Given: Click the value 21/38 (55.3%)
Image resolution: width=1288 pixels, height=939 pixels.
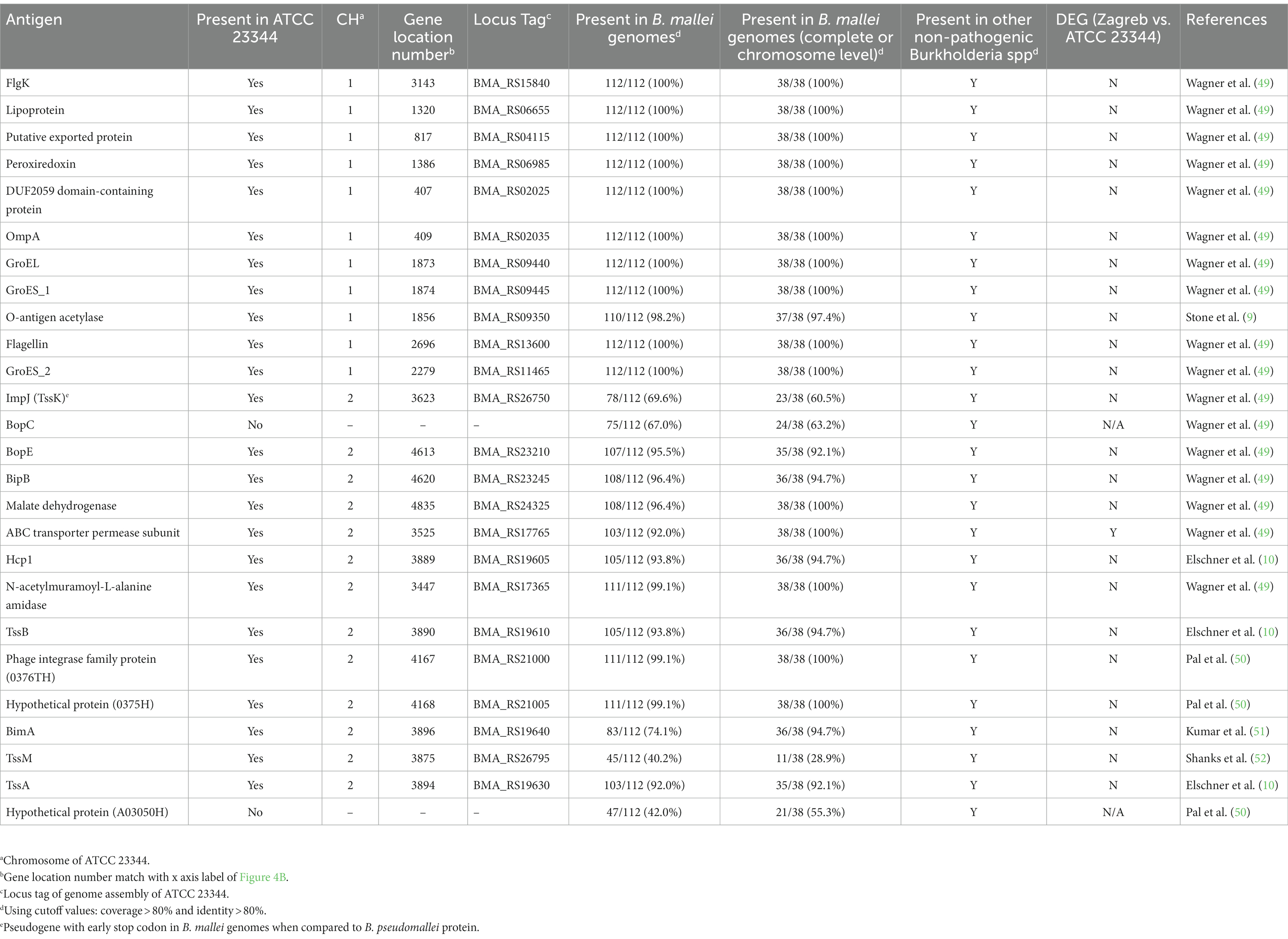Looking at the screenshot, I should [810, 812].
